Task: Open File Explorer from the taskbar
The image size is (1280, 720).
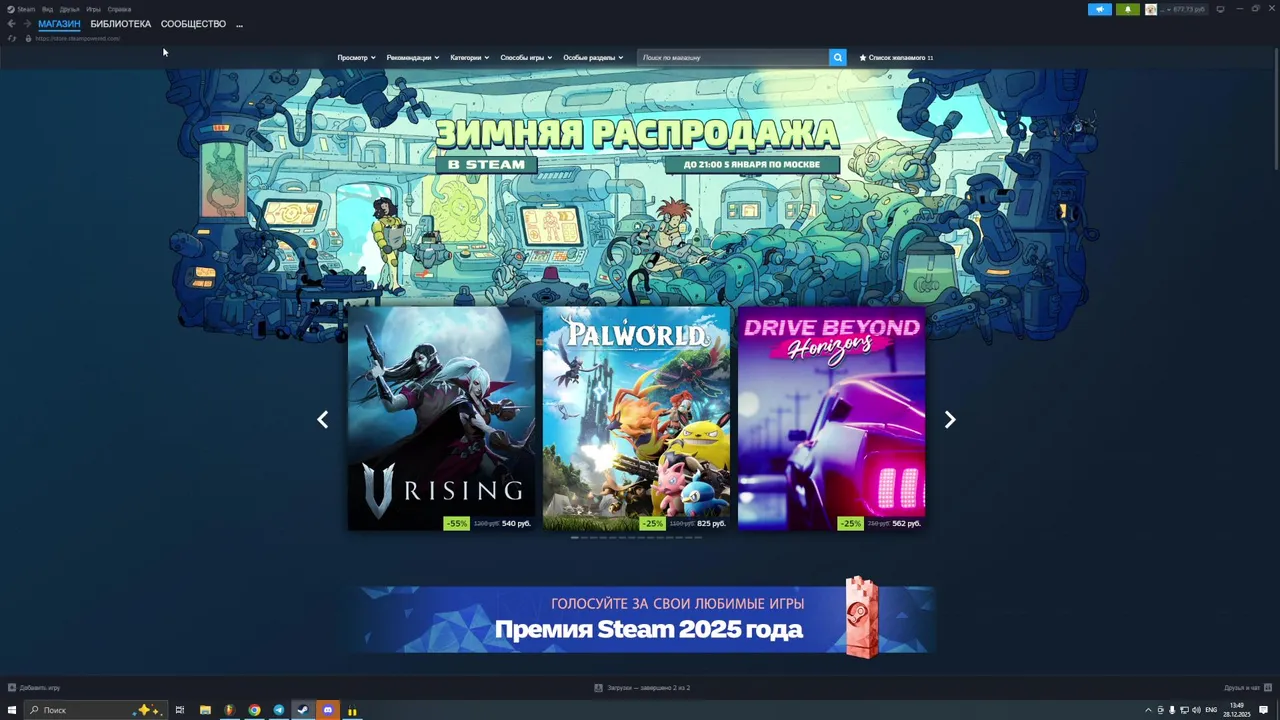Action: click(205, 710)
